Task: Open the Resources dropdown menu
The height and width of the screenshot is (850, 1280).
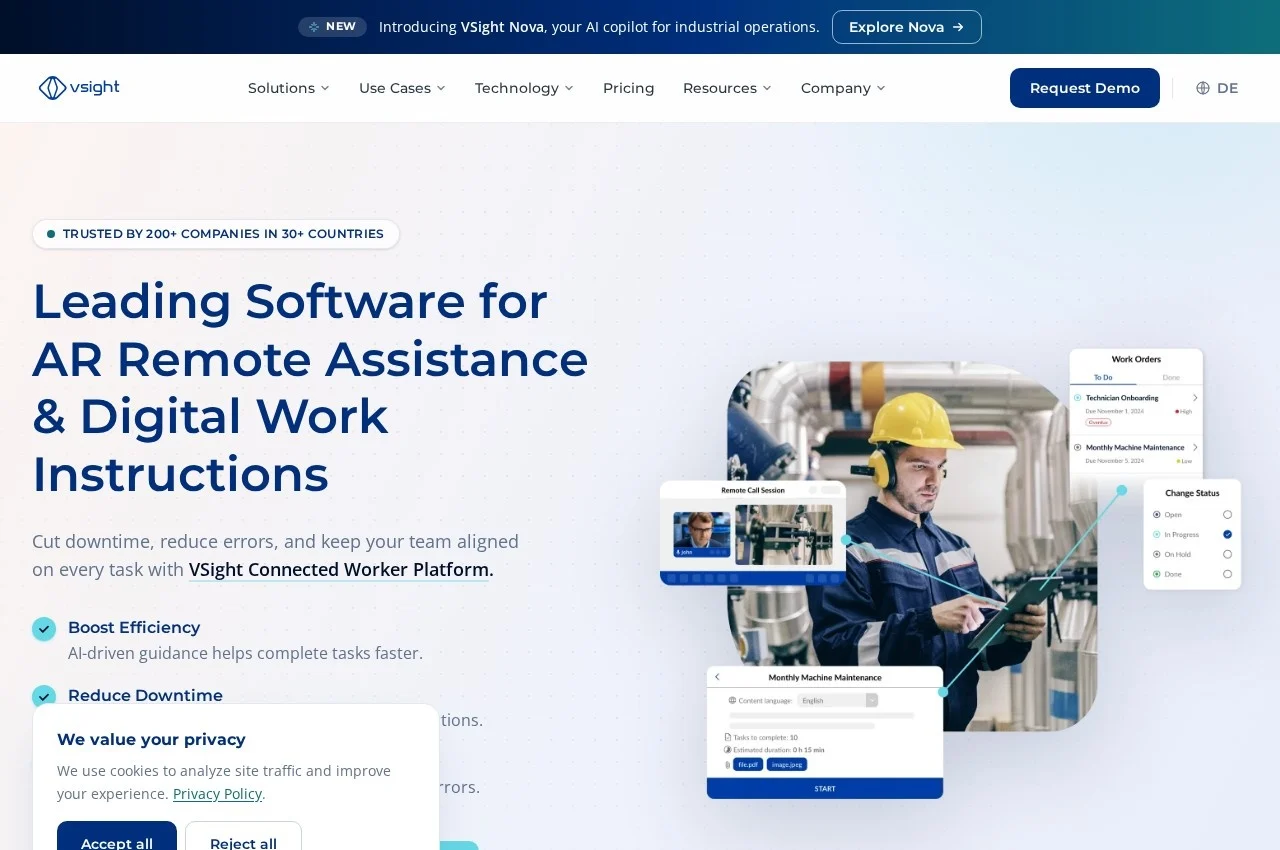Action: point(727,88)
